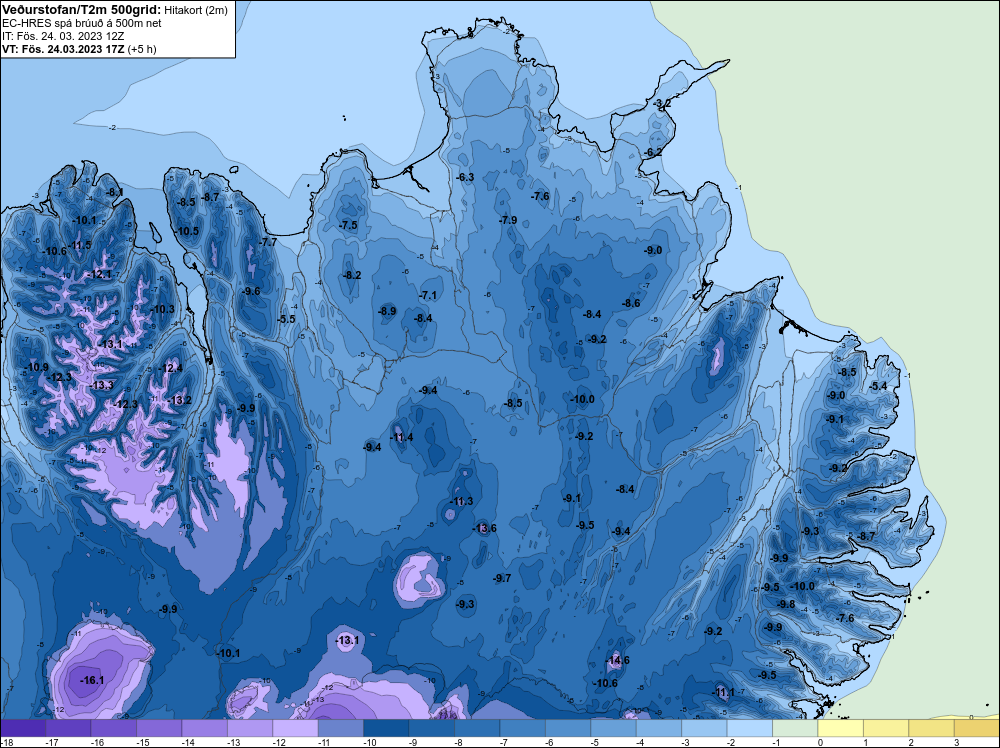Click the -14.6 temperature label
The image size is (1000, 748).
click(x=617, y=660)
